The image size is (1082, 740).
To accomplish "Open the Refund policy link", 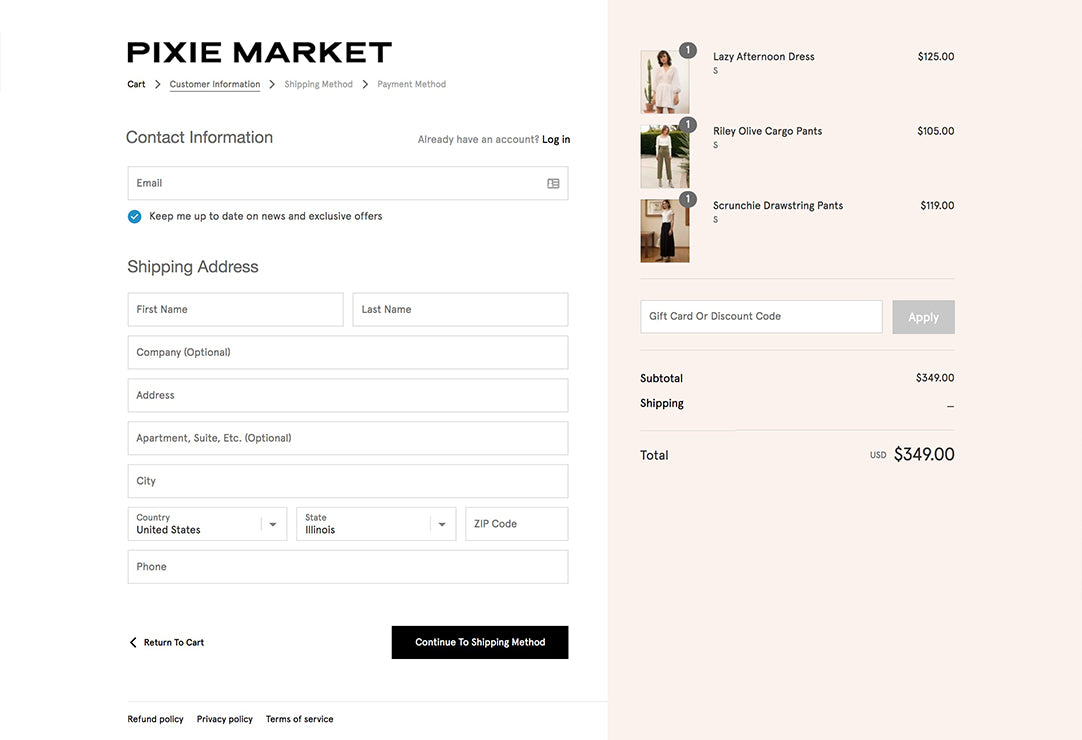I will pos(155,719).
